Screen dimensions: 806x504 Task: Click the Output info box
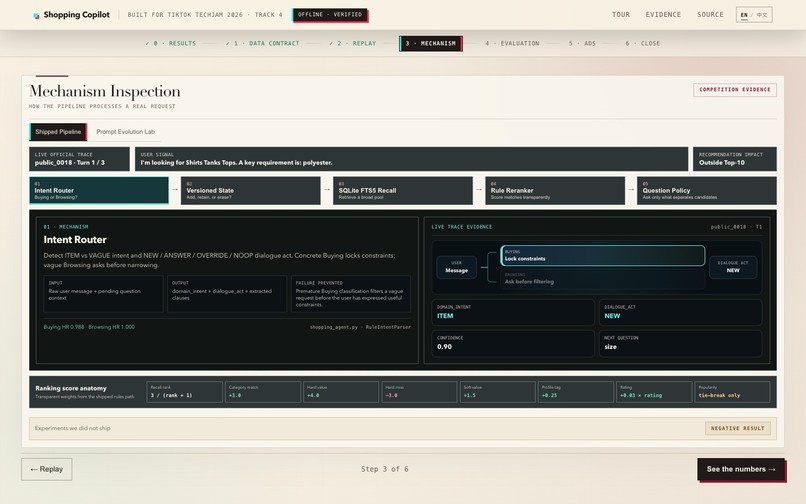(x=227, y=294)
